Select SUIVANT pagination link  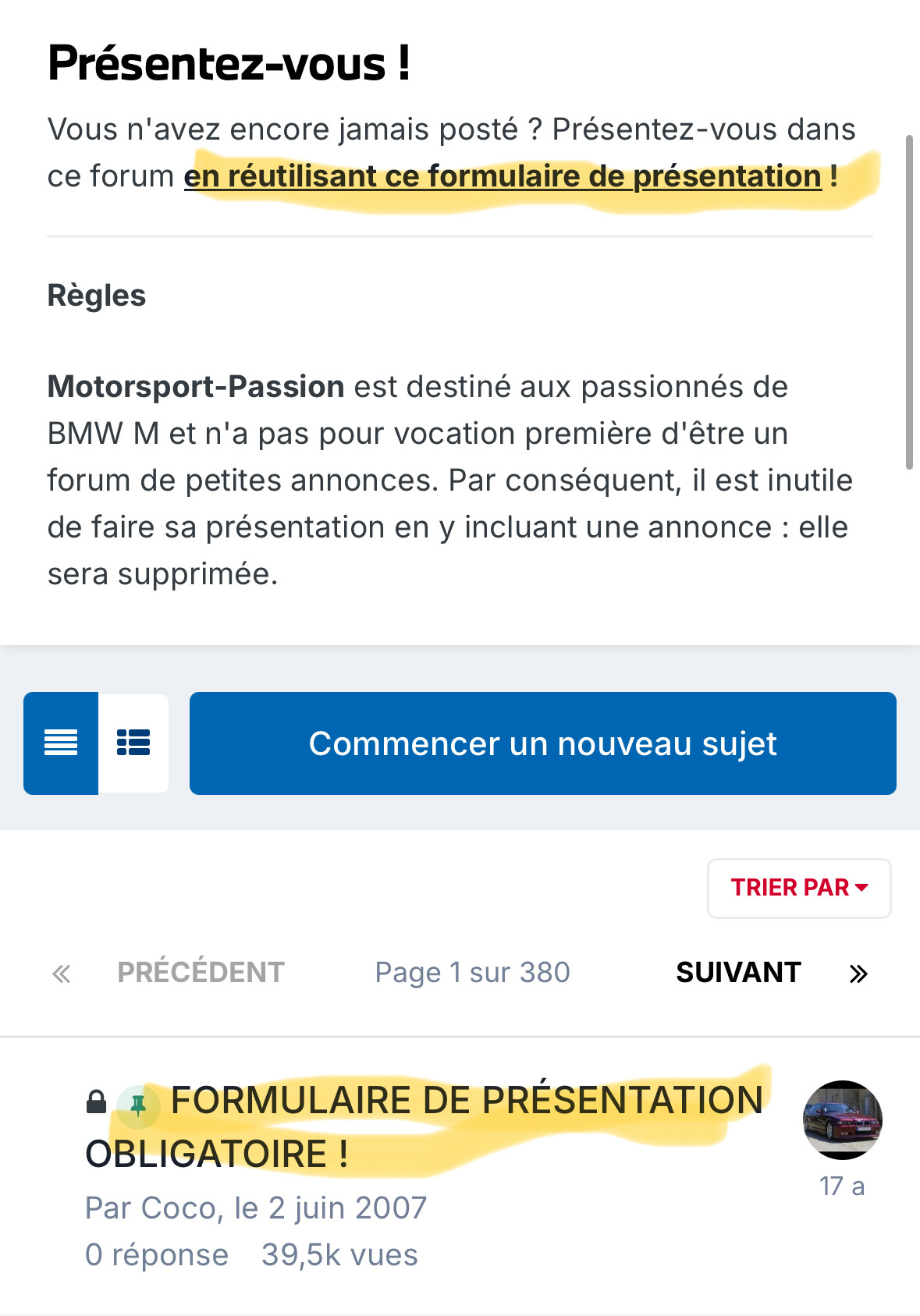(738, 972)
